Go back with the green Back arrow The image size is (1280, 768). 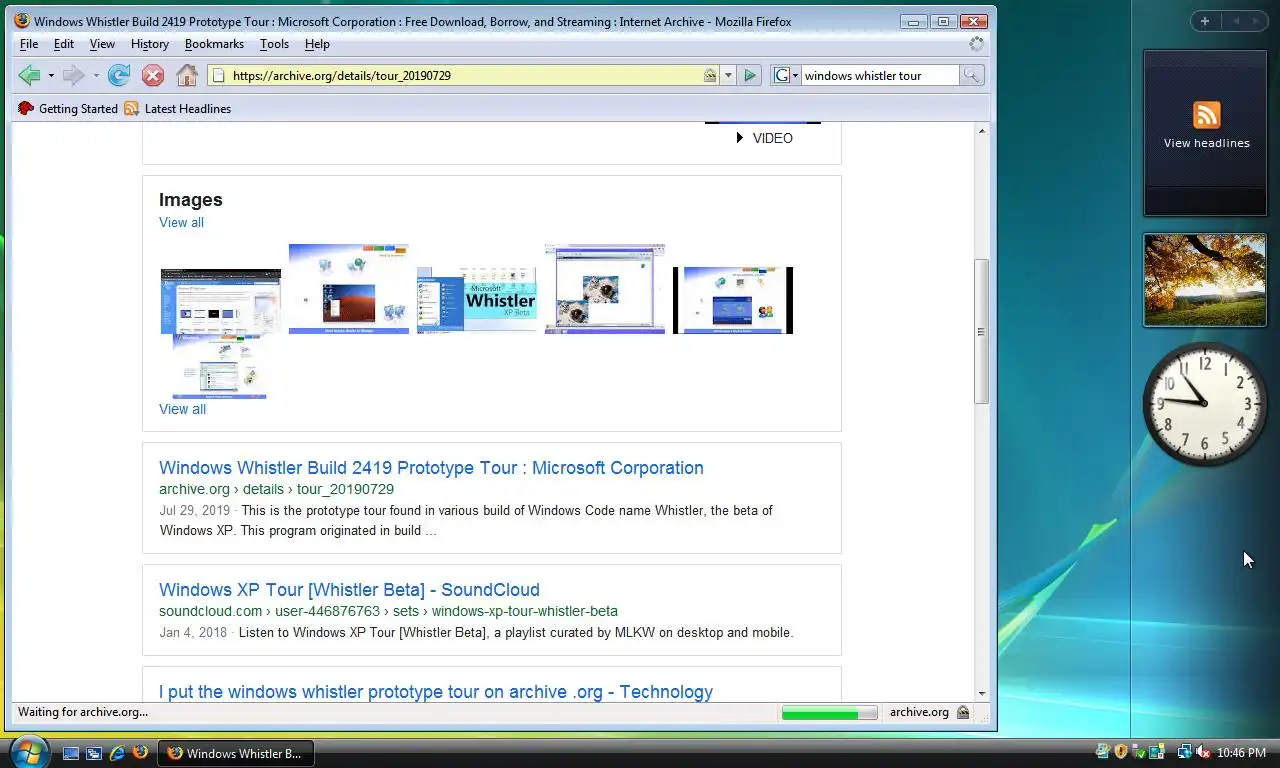tap(29, 75)
